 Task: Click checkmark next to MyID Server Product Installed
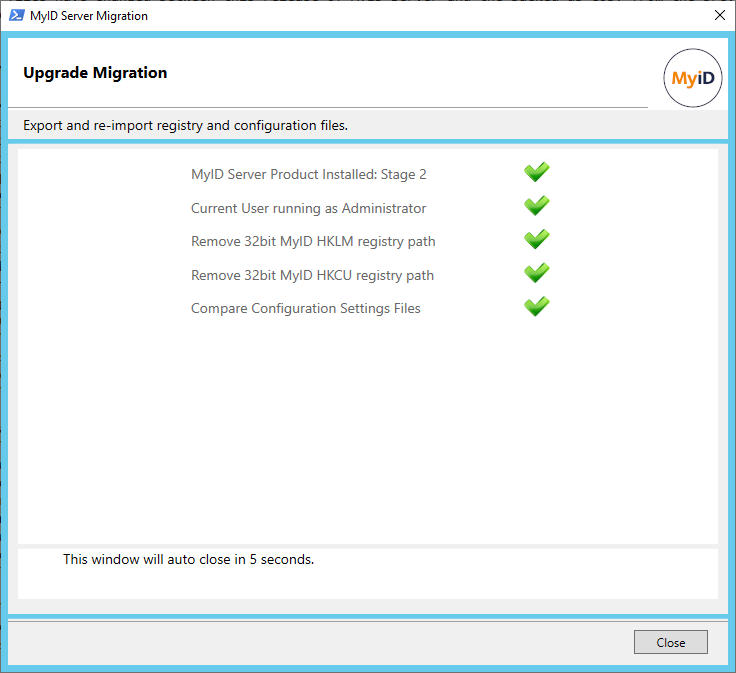pyautogui.click(x=537, y=172)
